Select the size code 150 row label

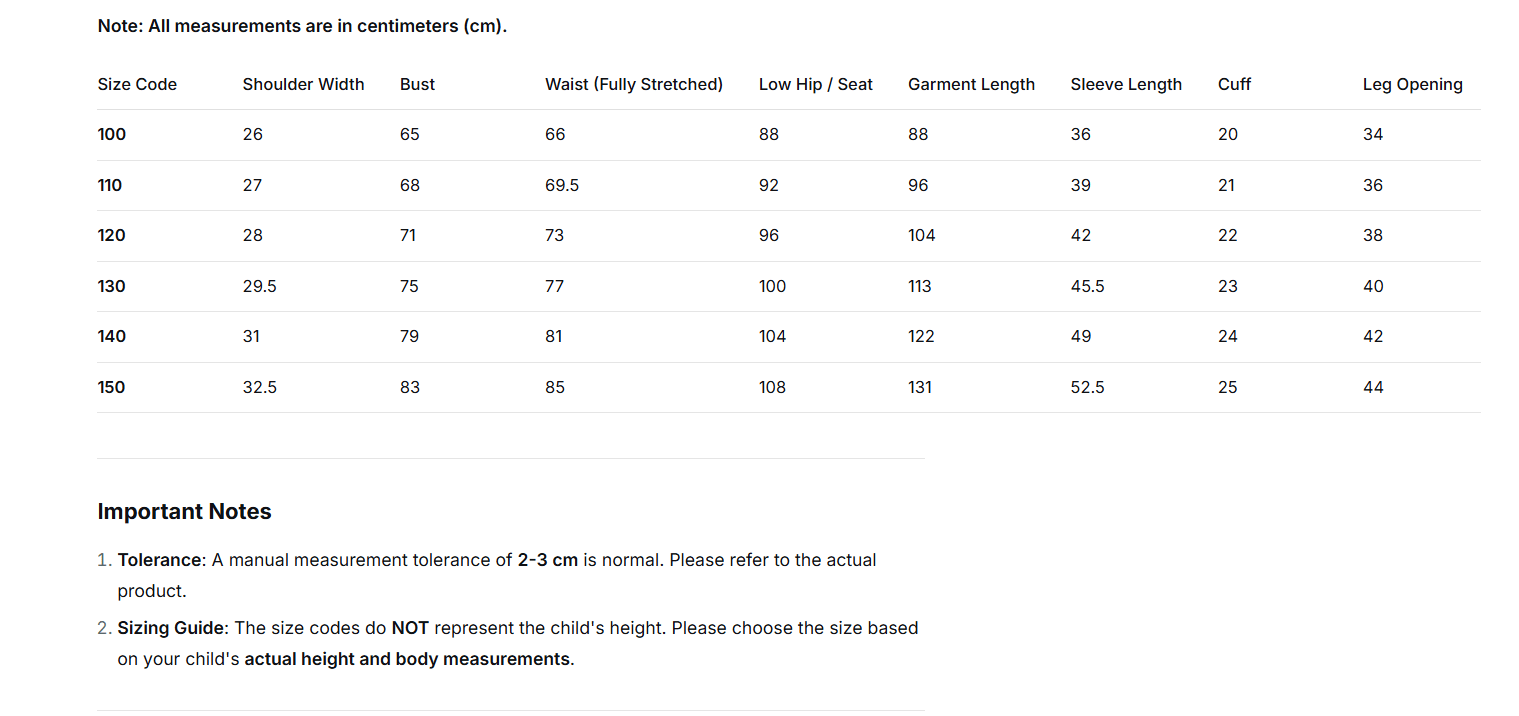[x=112, y=387]
